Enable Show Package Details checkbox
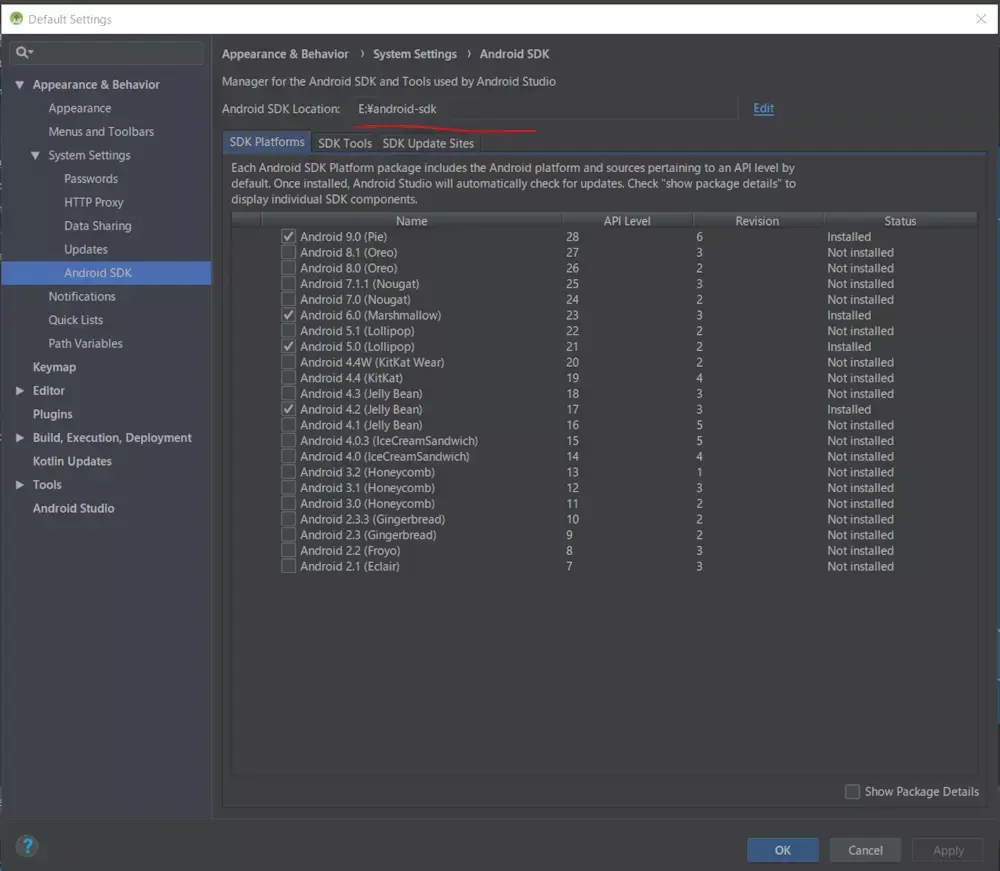This screenshot has height=871, width=1000. point(852,791)
